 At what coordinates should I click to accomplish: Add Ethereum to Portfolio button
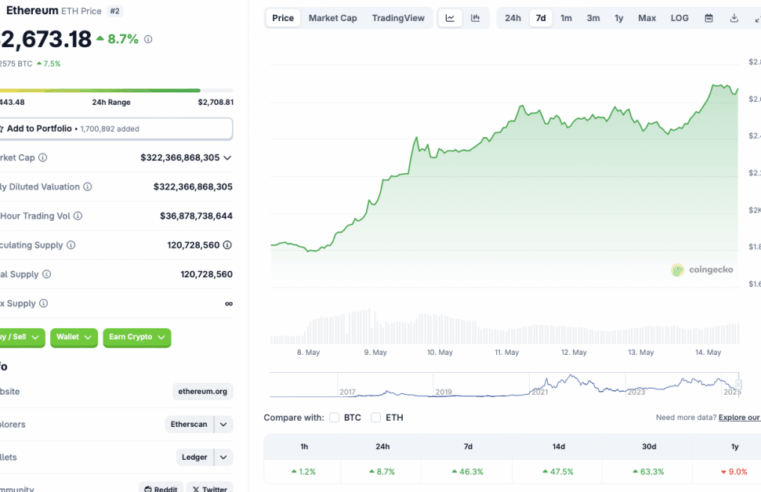116,129
